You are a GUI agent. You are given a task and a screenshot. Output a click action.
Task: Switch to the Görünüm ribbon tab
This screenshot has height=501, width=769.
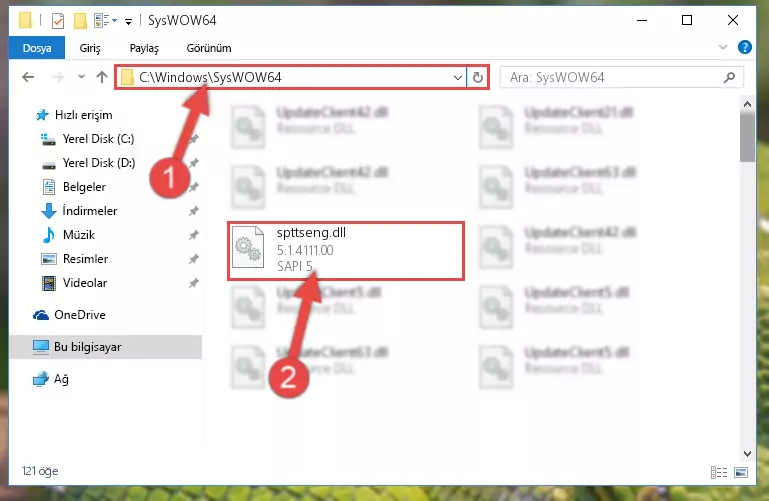(x=209, y=48)
